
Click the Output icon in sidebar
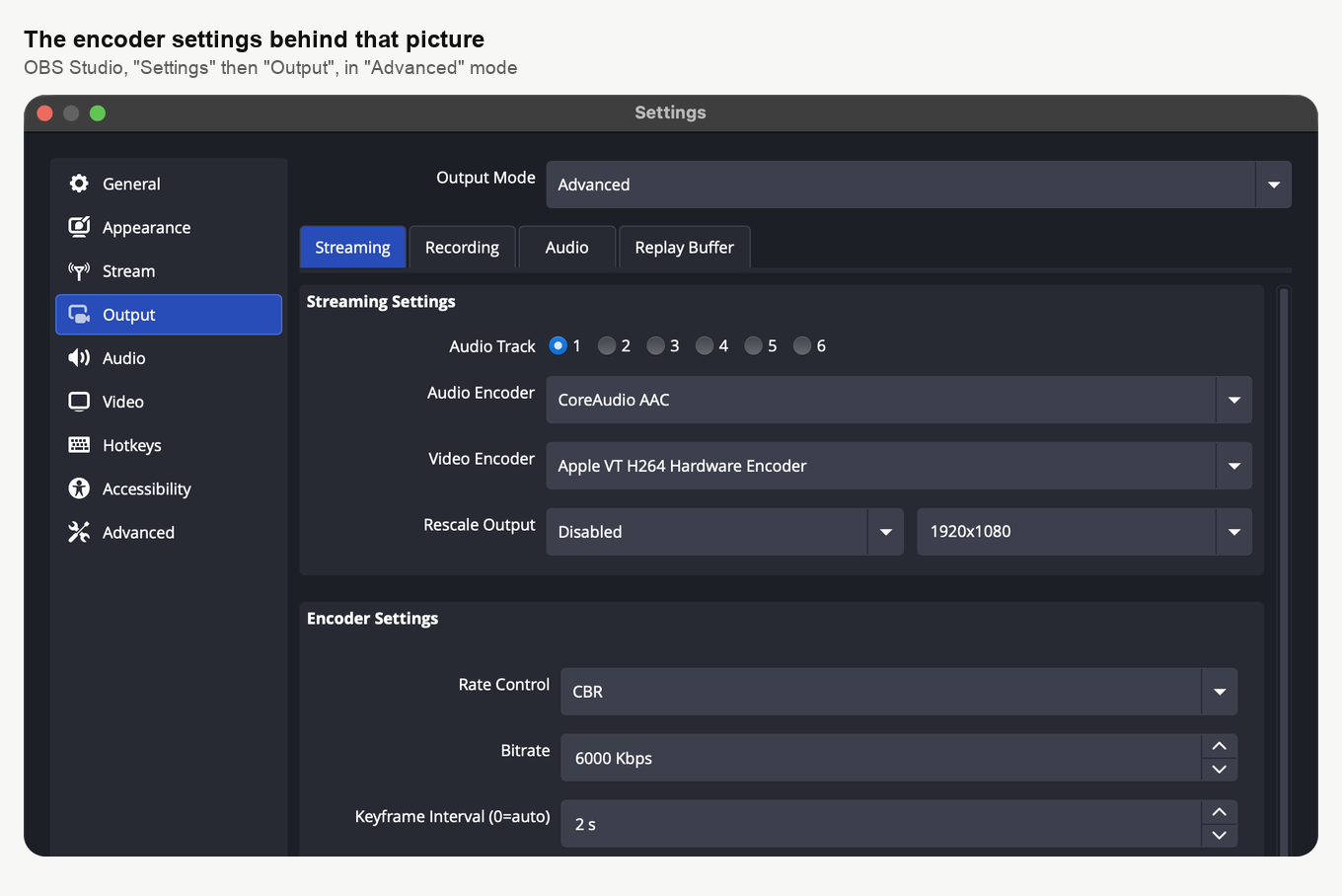click(79, 314)
